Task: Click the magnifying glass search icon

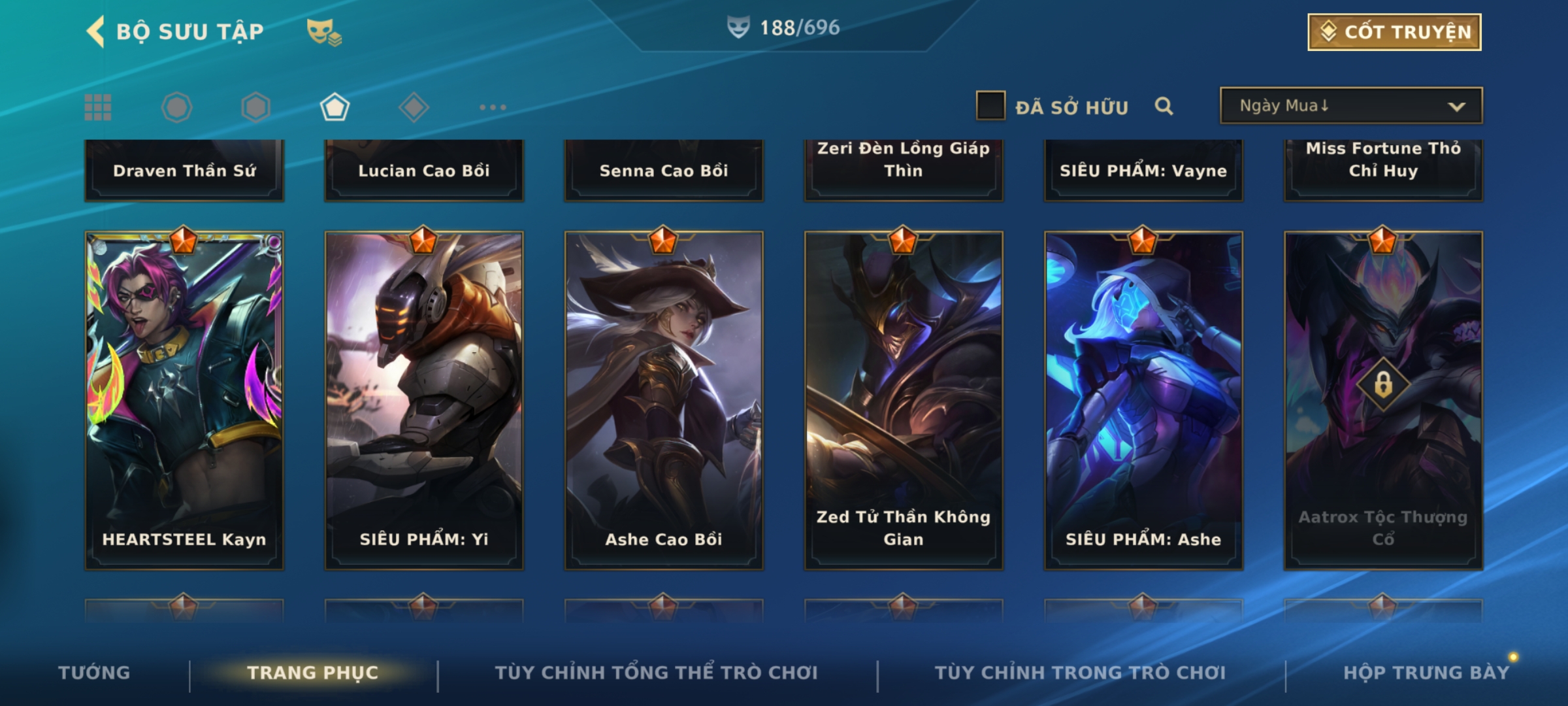Action: tap(1164, 106)
